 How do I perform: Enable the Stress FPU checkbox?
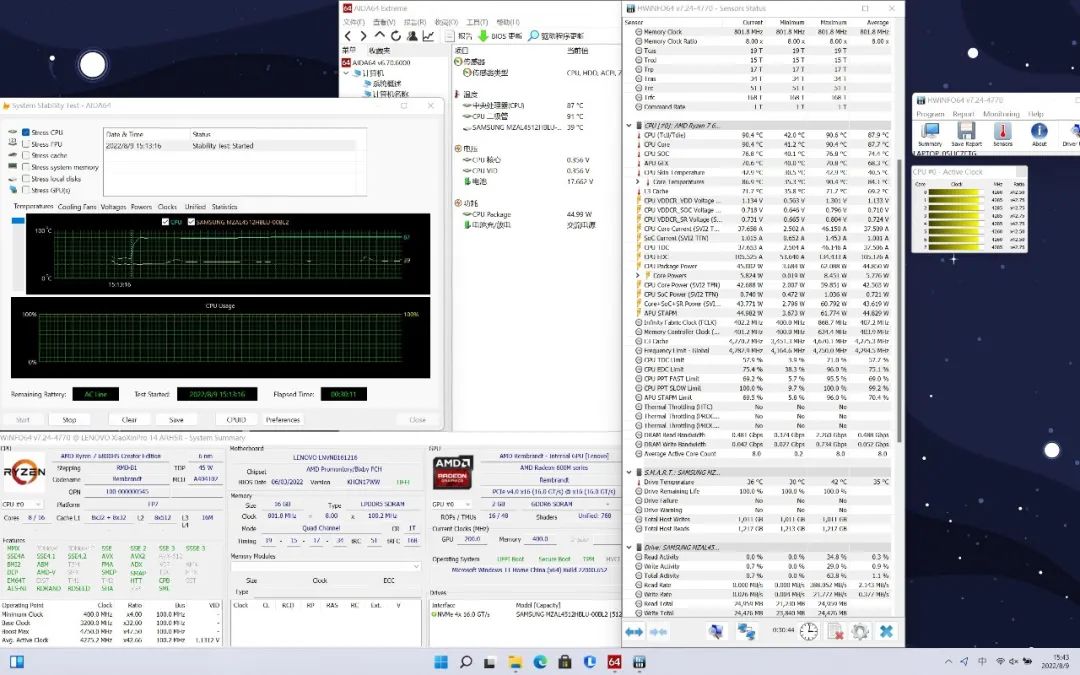coord(25,144)
